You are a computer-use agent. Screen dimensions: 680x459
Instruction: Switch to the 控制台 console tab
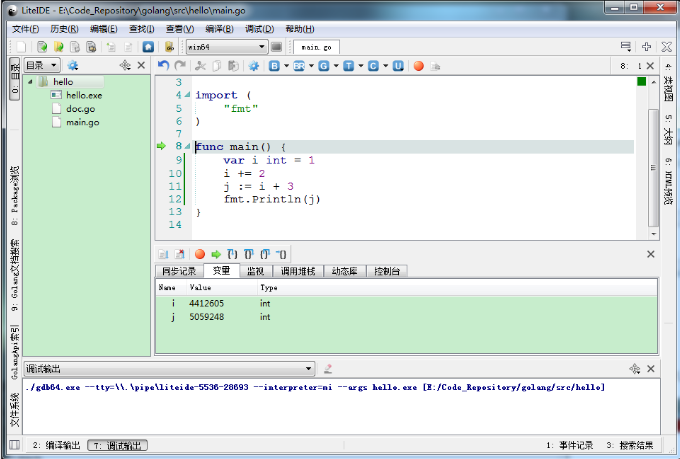(387, 271)
